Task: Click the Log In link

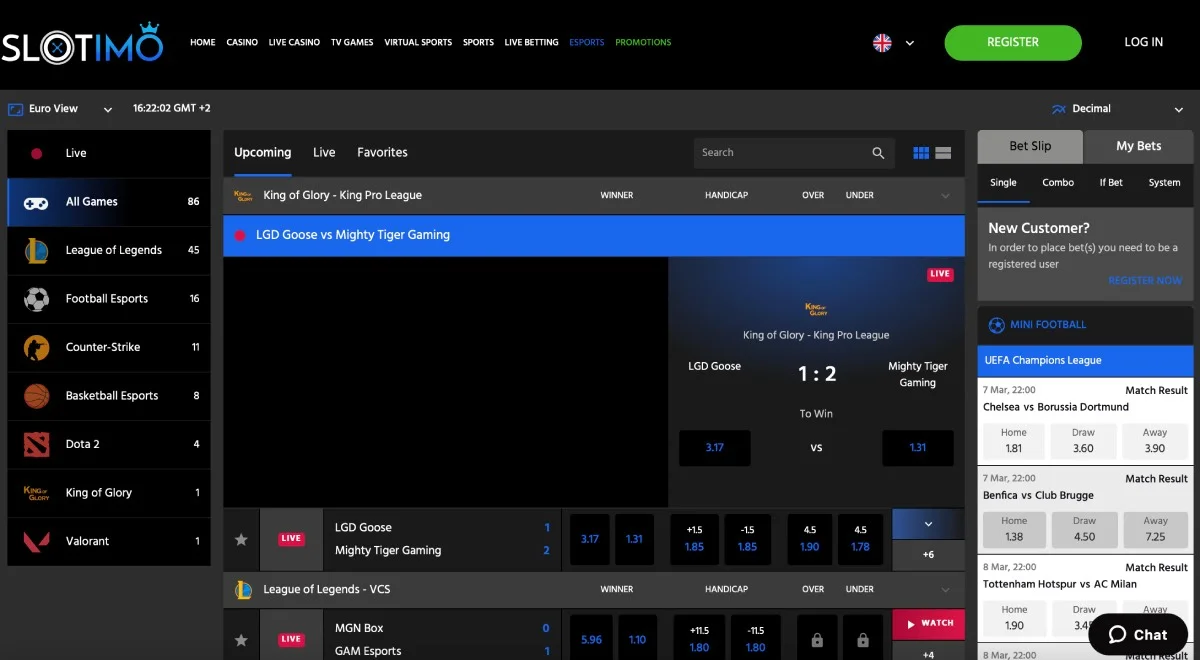Action: tap(1143, 43)
